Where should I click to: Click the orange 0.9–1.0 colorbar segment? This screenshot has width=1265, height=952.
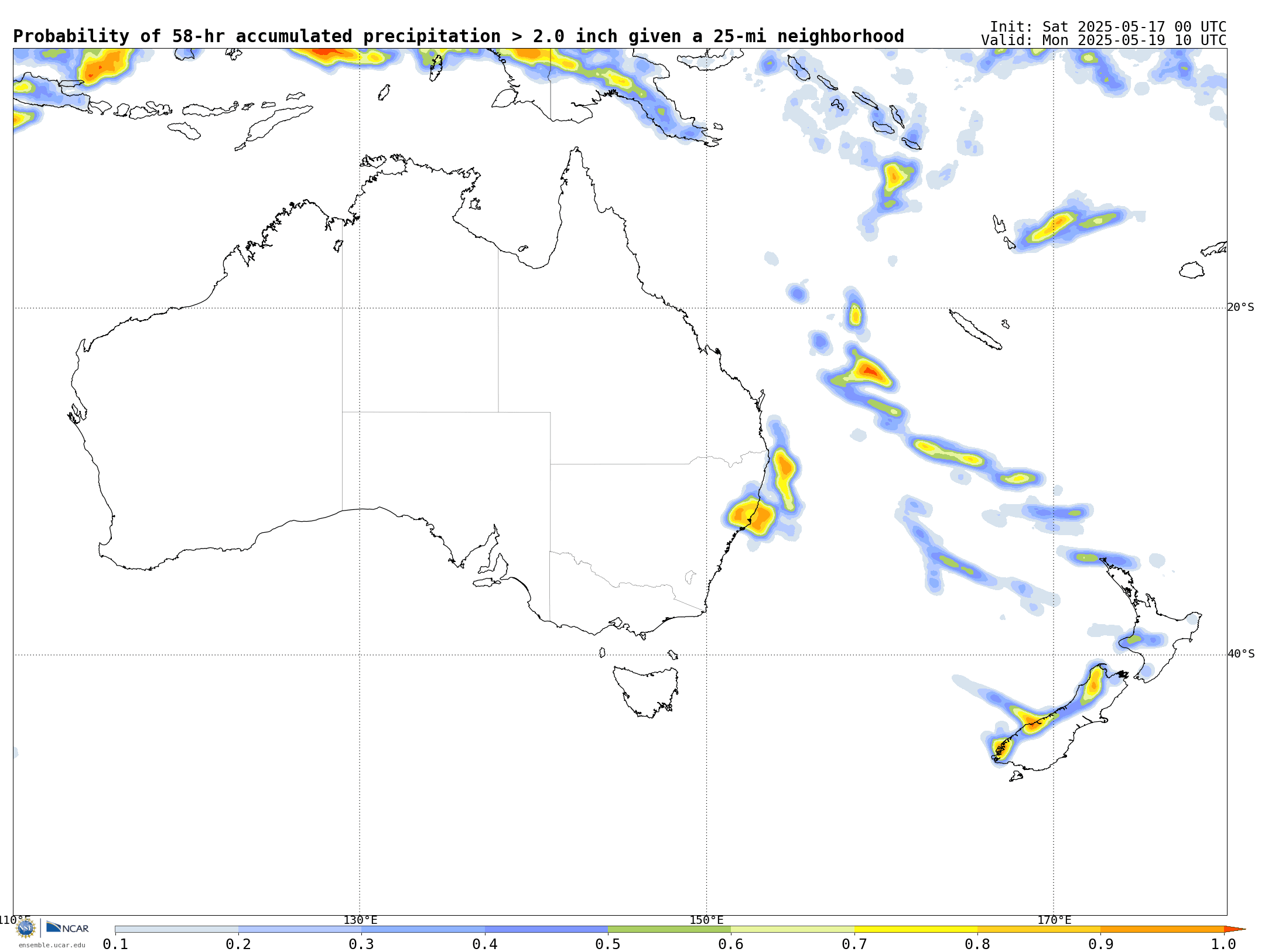[1163, 929]
